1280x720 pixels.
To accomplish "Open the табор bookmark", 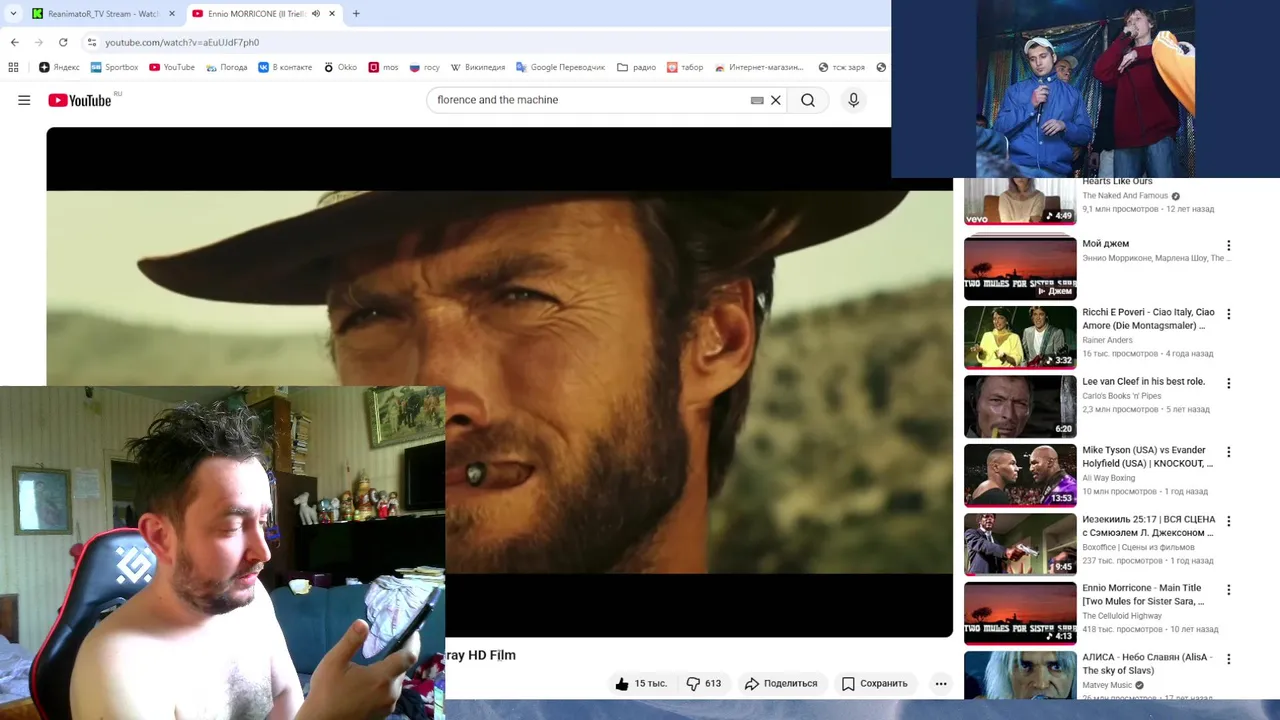I will (x=685, y=67).
